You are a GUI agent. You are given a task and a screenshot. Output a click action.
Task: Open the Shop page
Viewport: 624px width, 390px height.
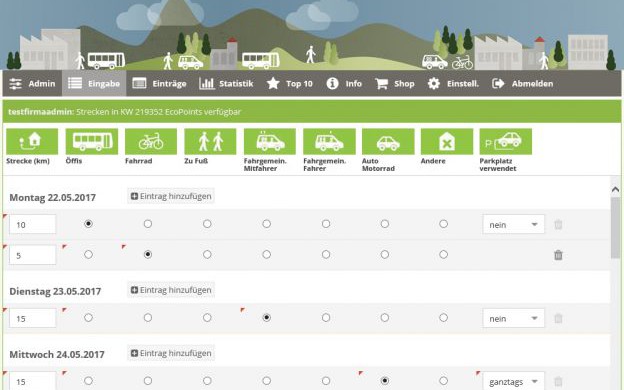click(x=395, y=84)
